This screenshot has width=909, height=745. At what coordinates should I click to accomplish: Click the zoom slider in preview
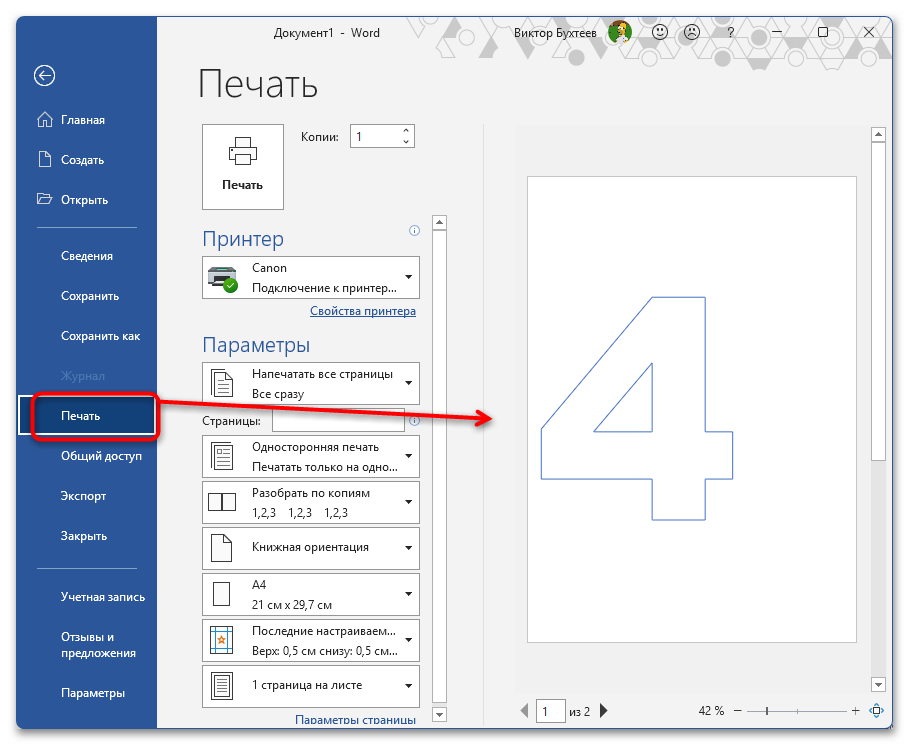coord(767,711)
